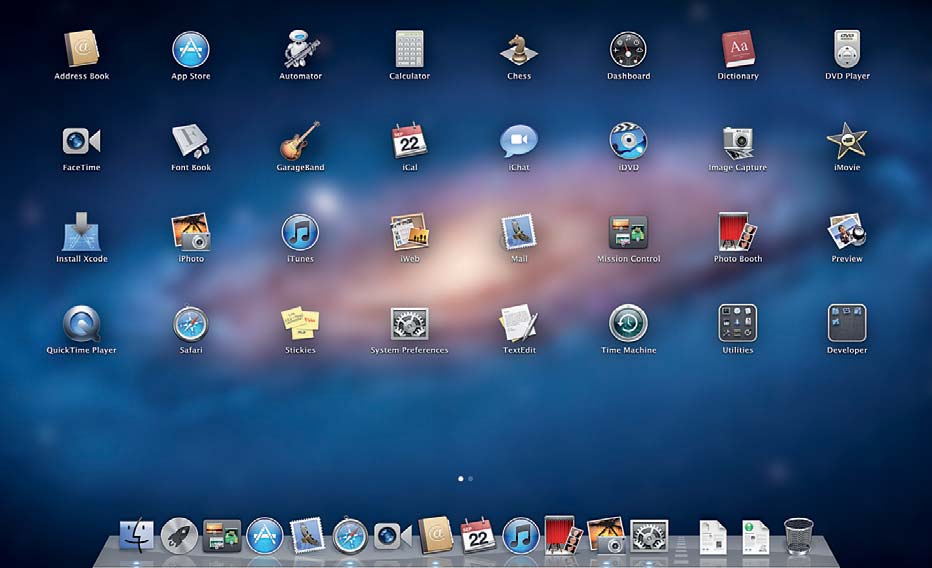This screenshot has width=932, height=568.
Task: Launch App Store from Launchpad grid
Action: [191, 49]
